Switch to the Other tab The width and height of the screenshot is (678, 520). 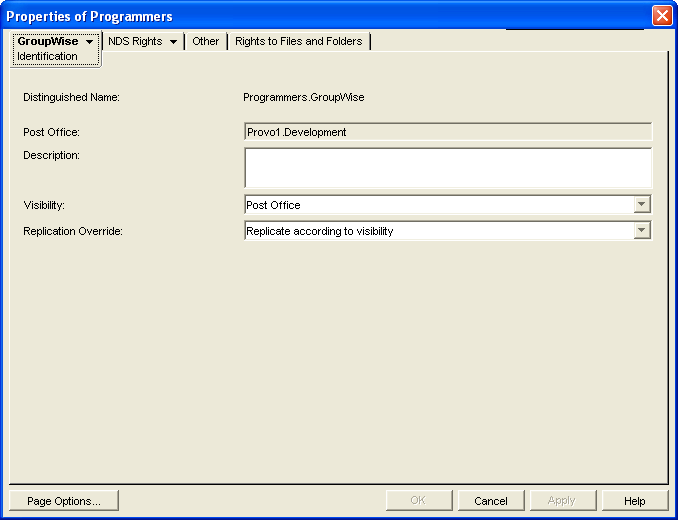pyautogui.click(x=206, y=41)
